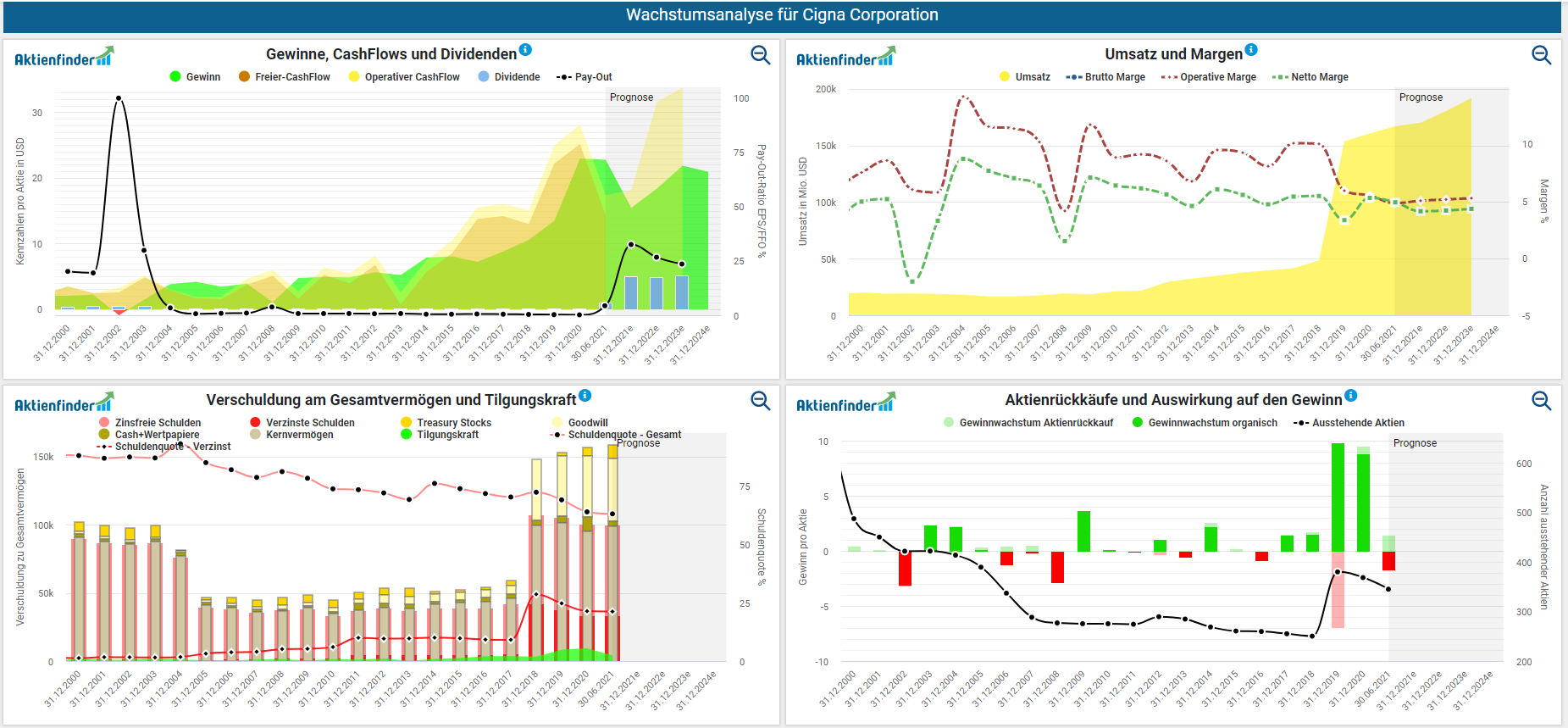The image size is (1568, 728).
Task: Toggle the Gewinn series in legend
Action: [195, 77]
